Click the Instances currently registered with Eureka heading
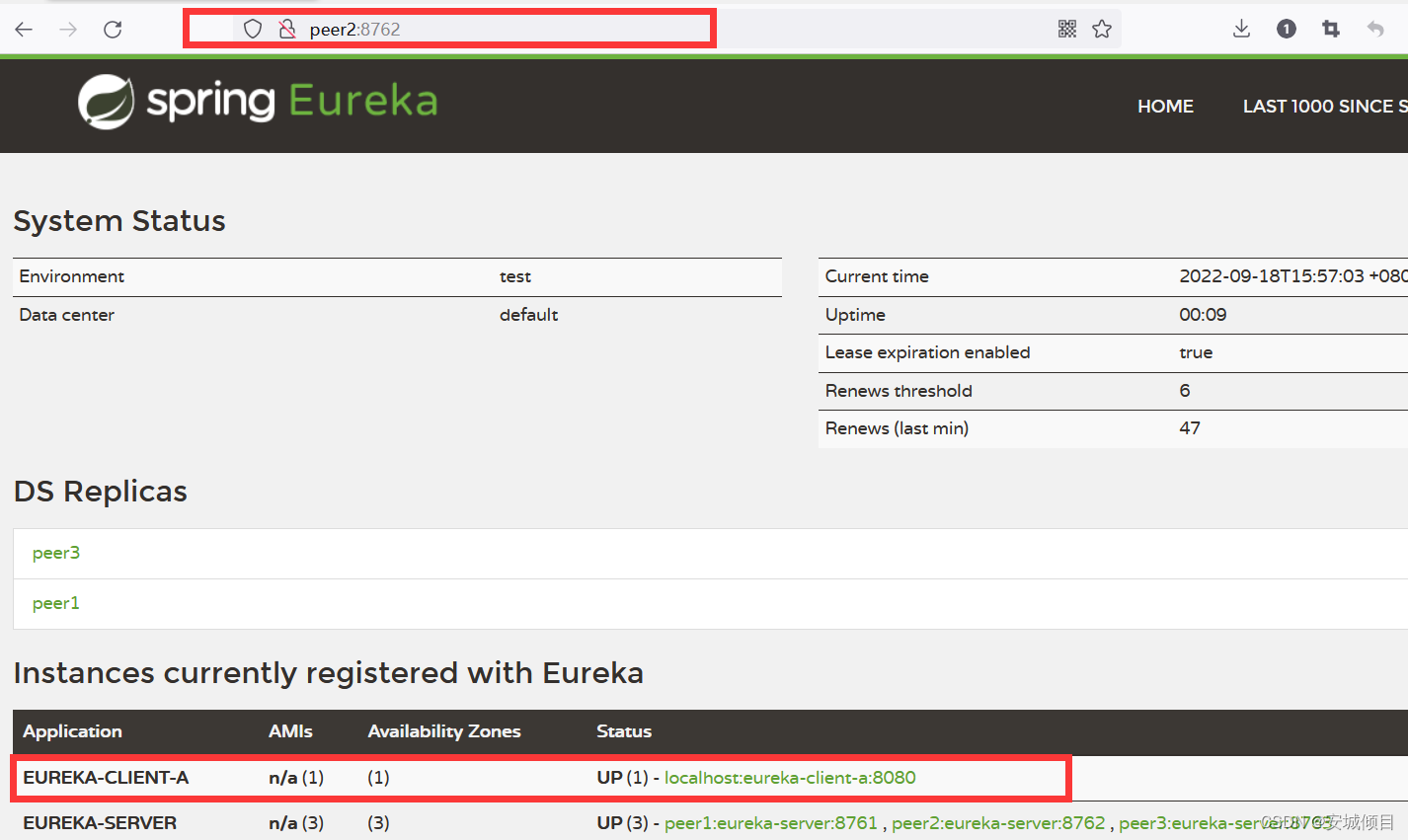 (329, 673)
